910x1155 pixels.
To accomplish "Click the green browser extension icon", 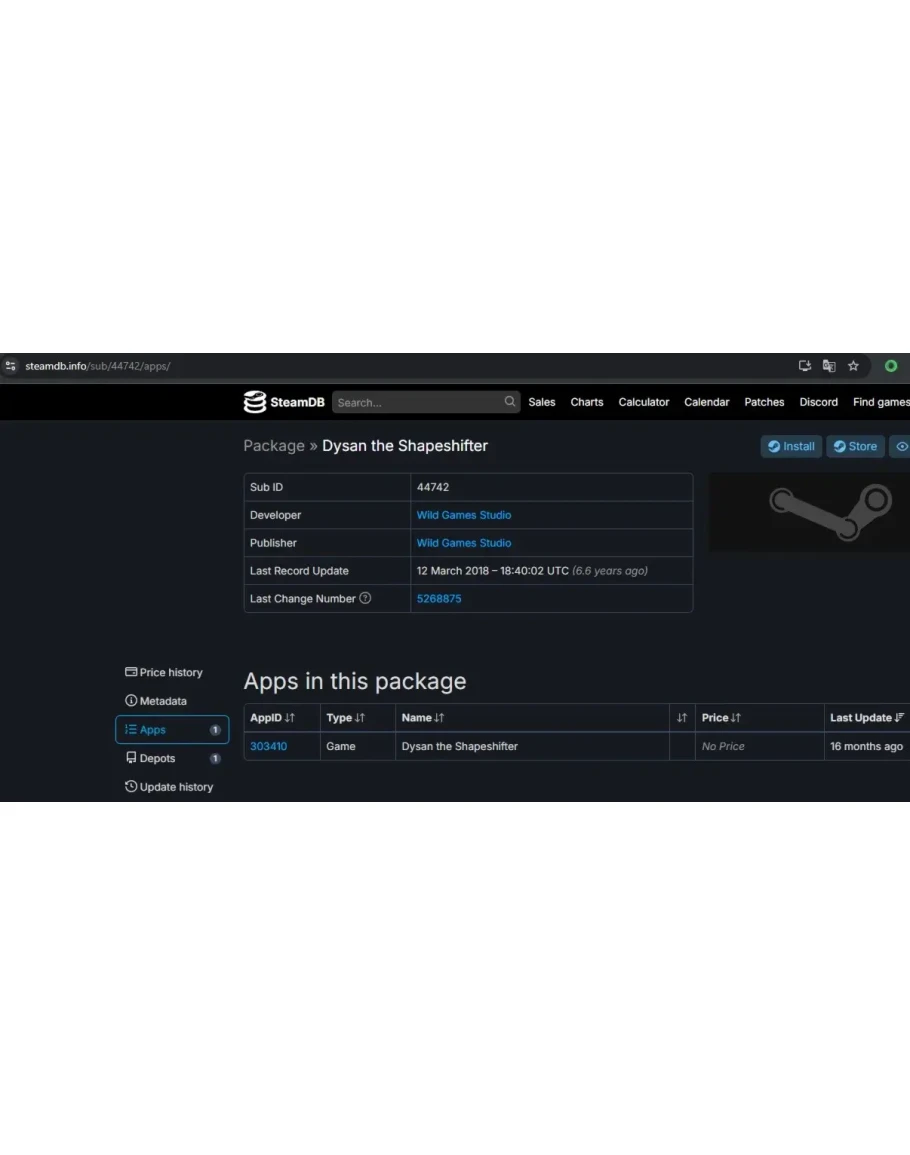I will pos(890,366).
